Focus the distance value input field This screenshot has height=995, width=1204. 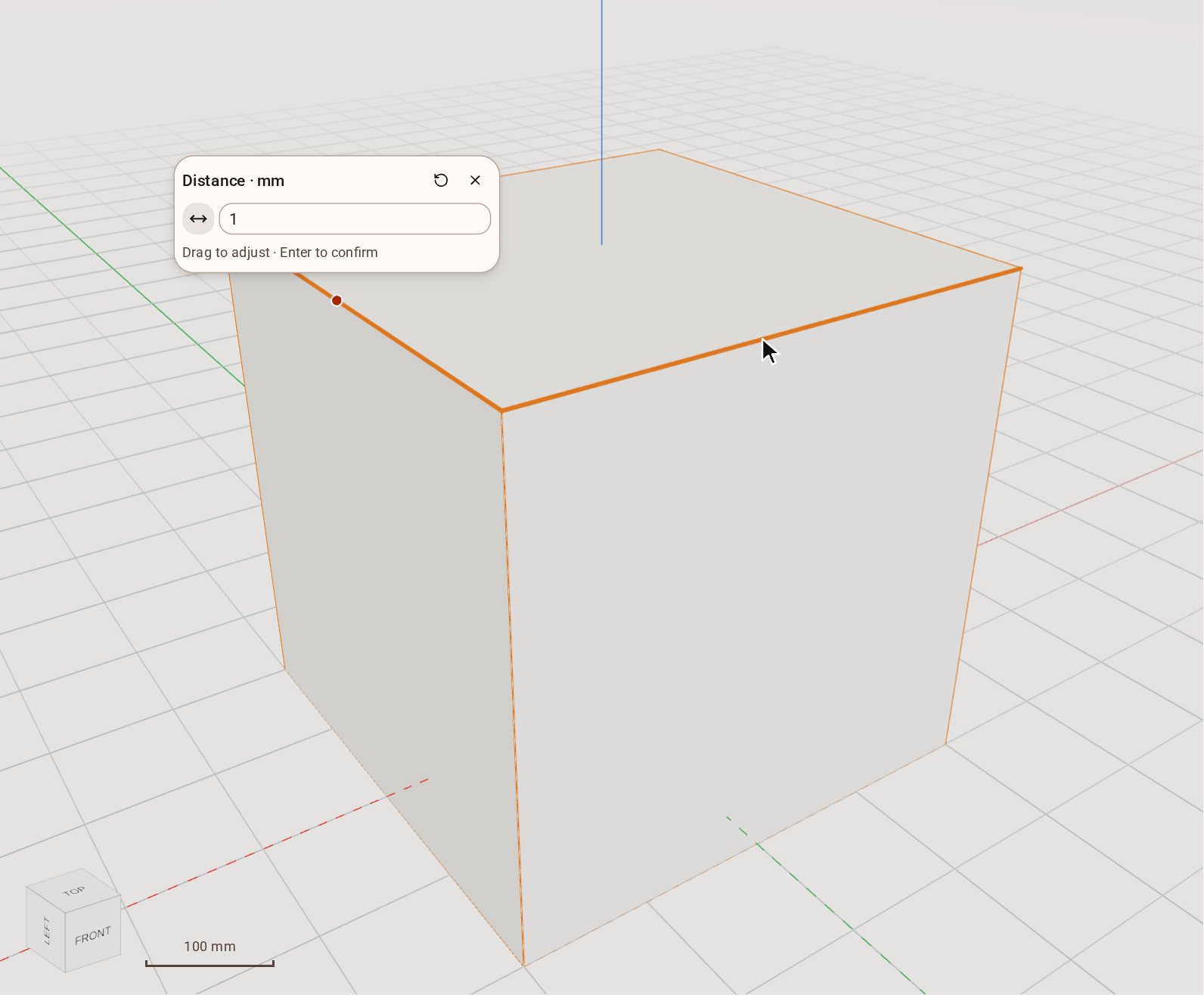(355, 219)
